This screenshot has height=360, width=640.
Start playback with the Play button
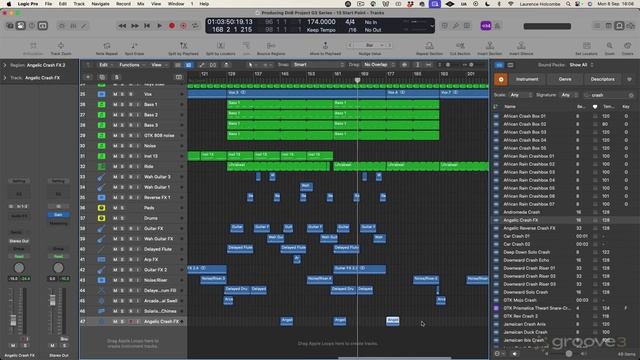[x=160, y=26]
